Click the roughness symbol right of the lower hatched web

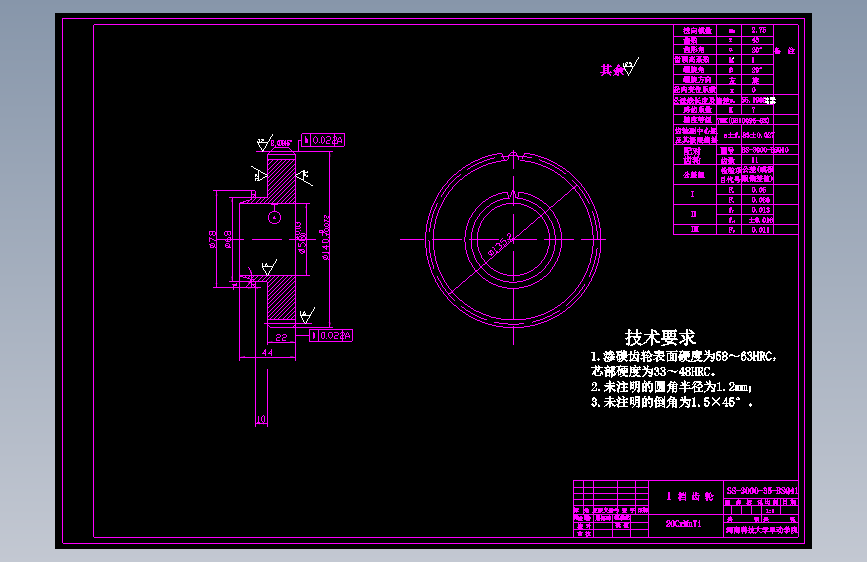307,315
